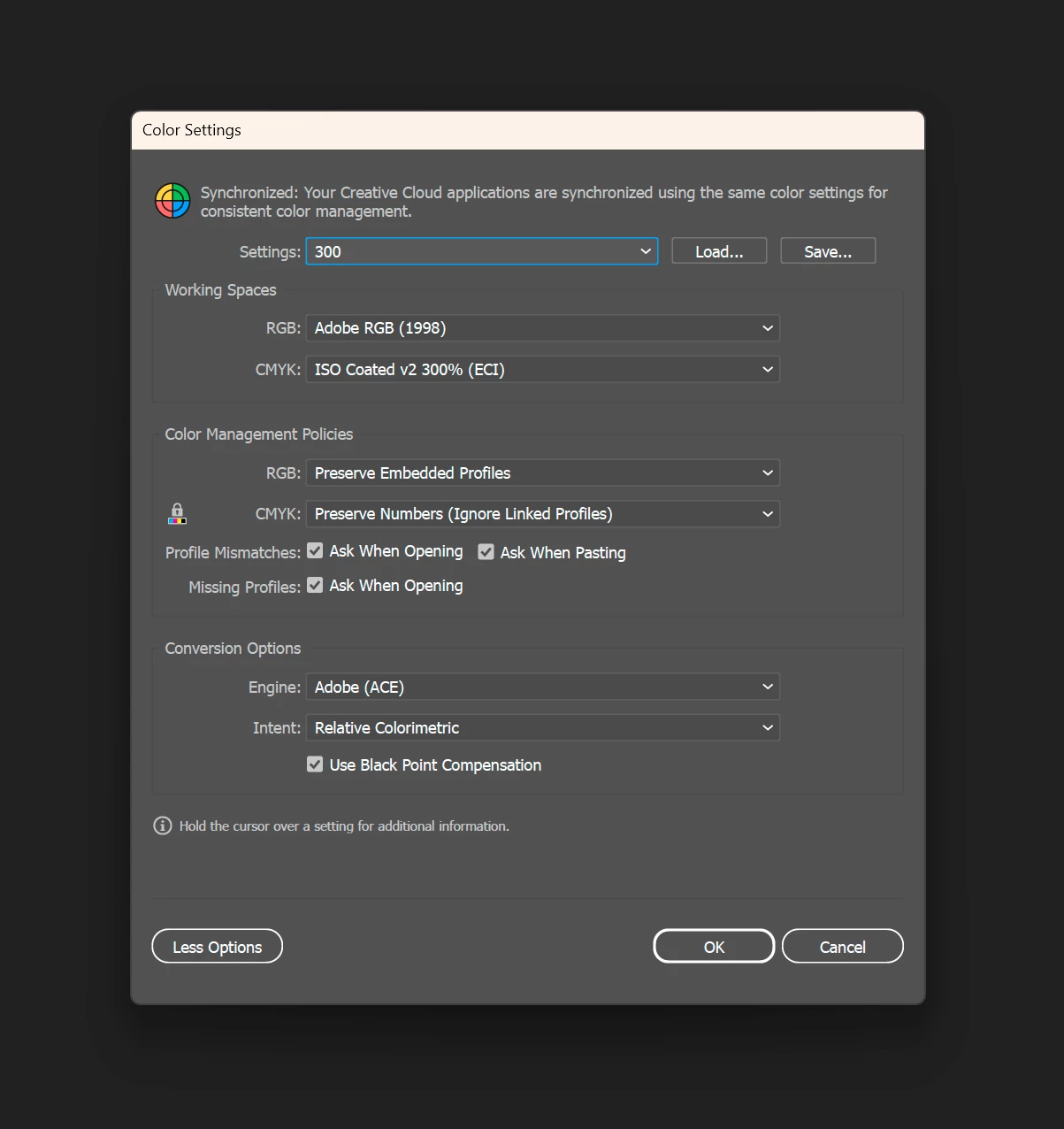Screen dimensions: 1064x1129
Task: Click the Working Spaces section heading
Action: tap(220, 290)
